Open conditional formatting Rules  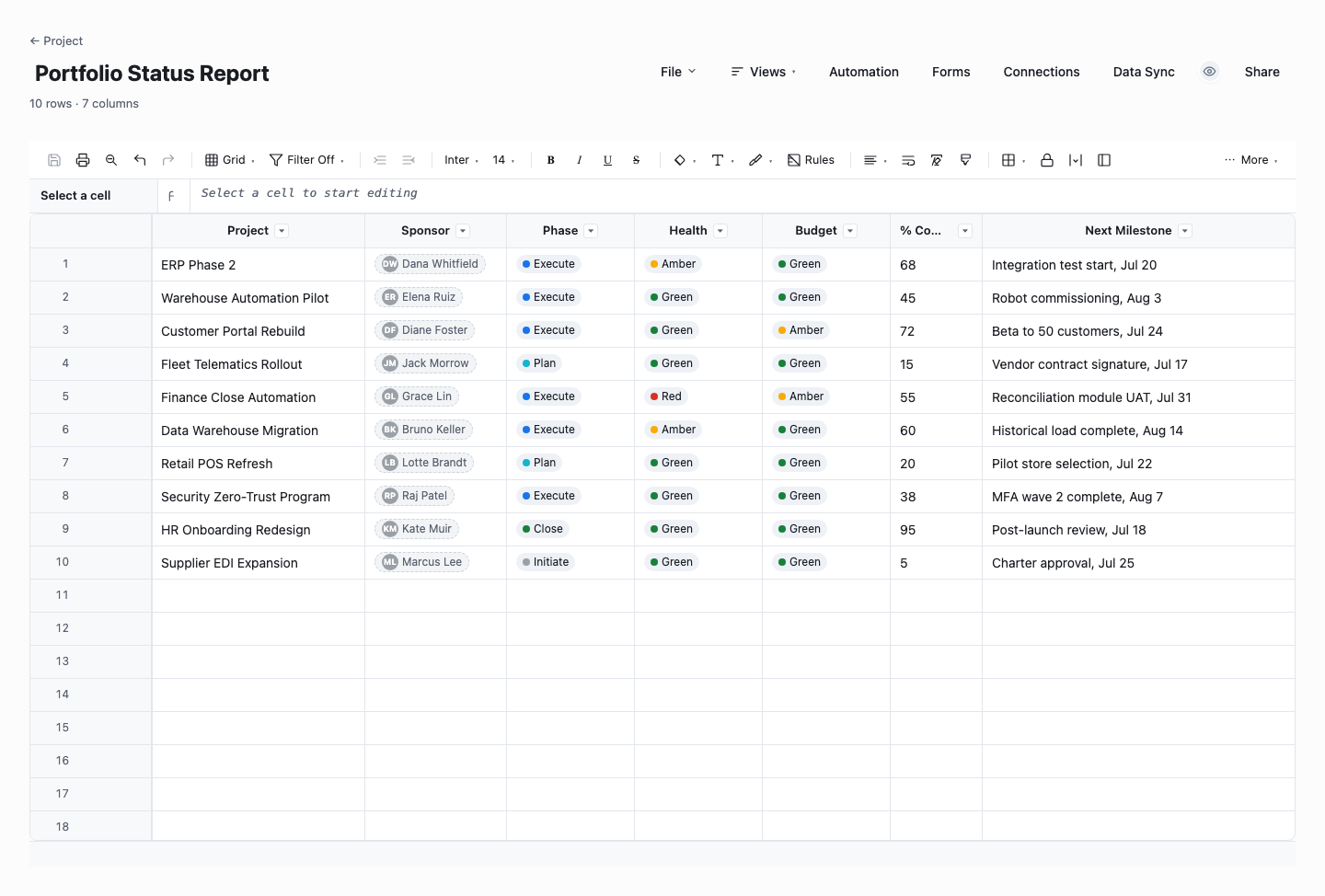(x=811, y=160)
